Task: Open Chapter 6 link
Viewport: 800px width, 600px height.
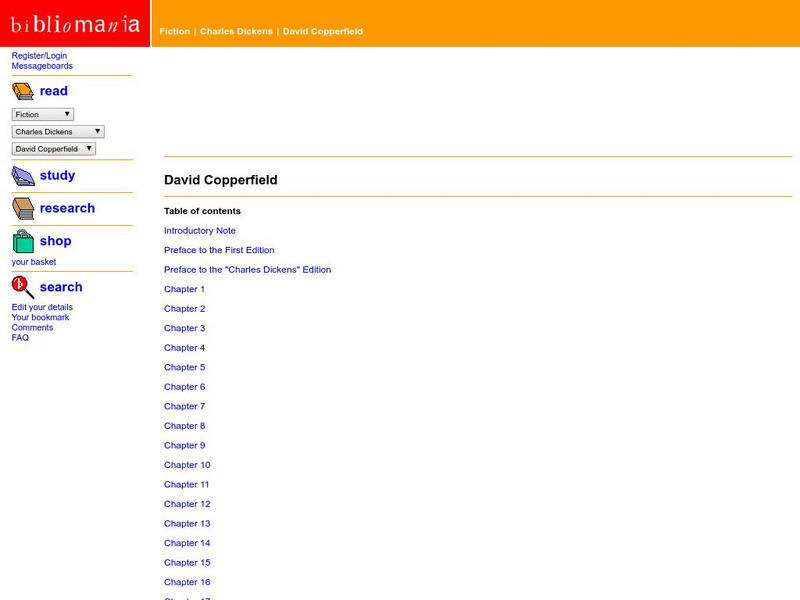Action: click(185, 387)
